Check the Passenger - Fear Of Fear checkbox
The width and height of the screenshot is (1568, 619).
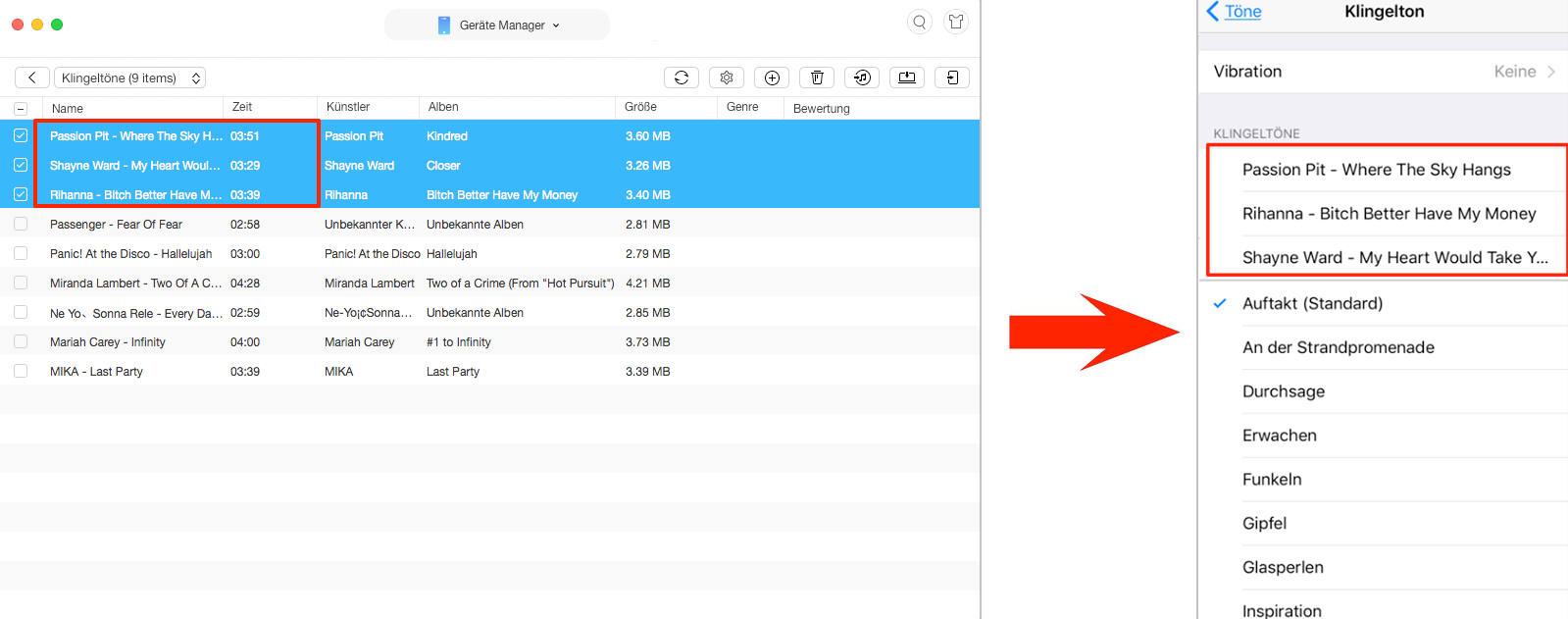tap(21, 224)
